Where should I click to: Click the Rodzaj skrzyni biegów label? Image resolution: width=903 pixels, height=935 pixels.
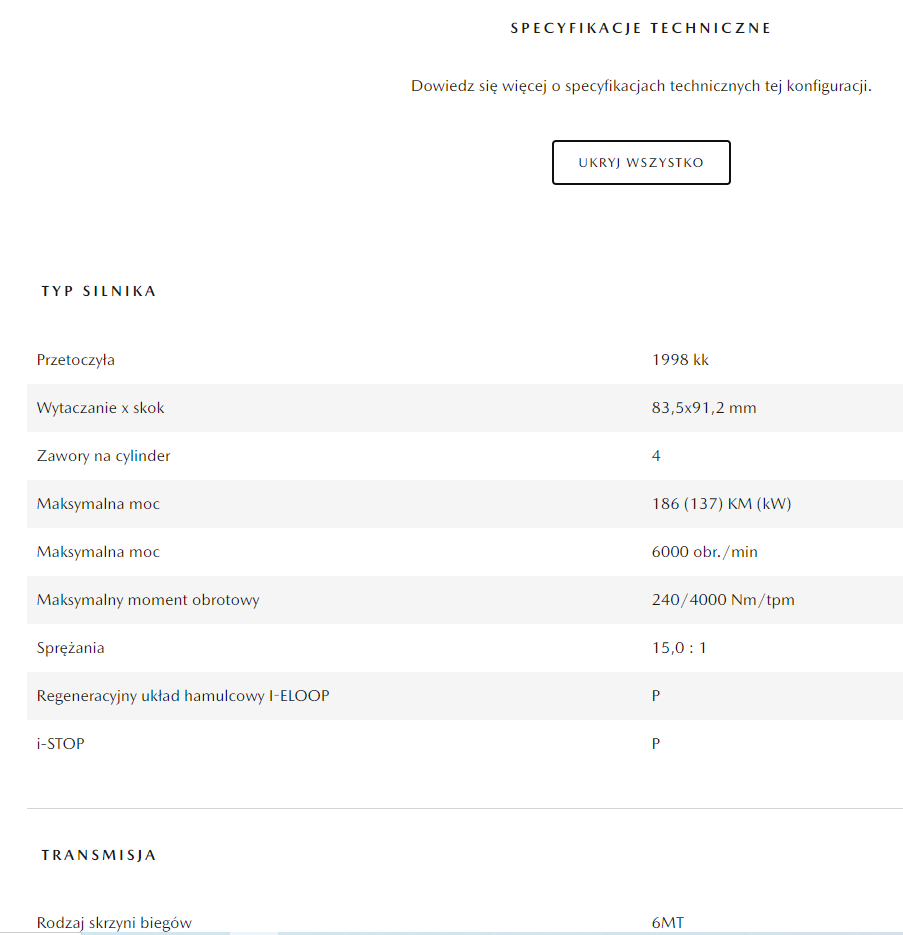click(x=114, y=922)
